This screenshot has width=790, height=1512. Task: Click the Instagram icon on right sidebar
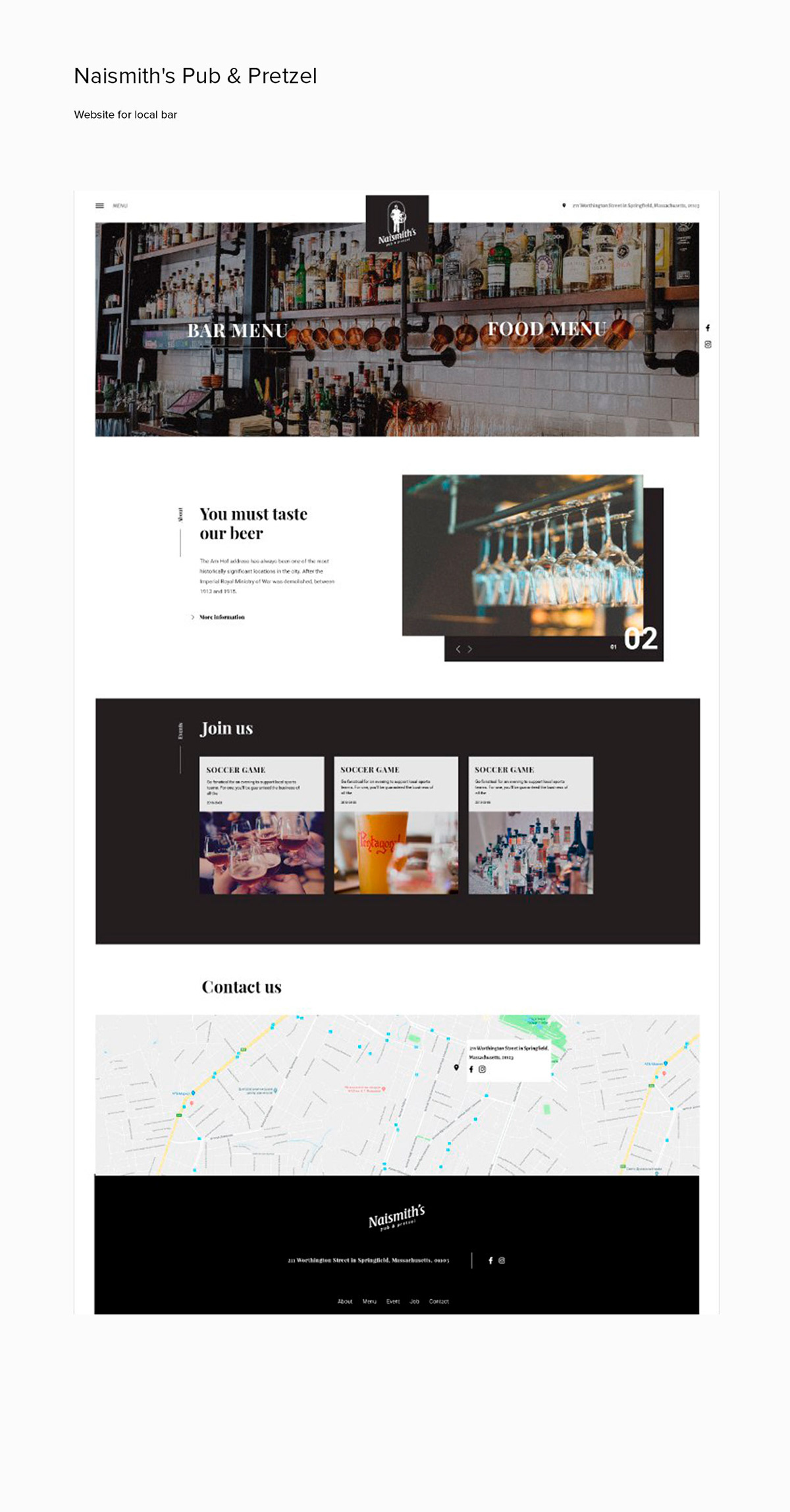tap(708, 344)
